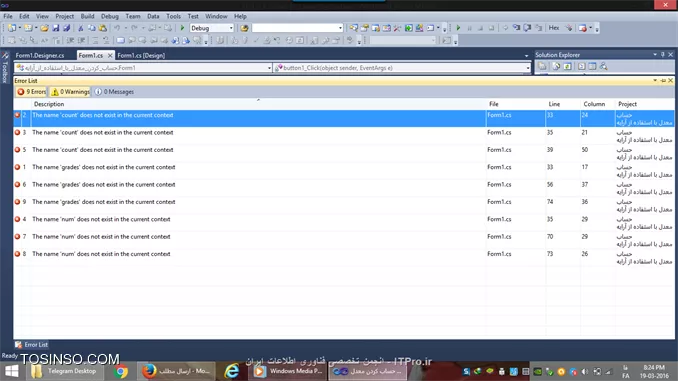
Task: Click the Save All icon
Action: click(x=67, y=28)
